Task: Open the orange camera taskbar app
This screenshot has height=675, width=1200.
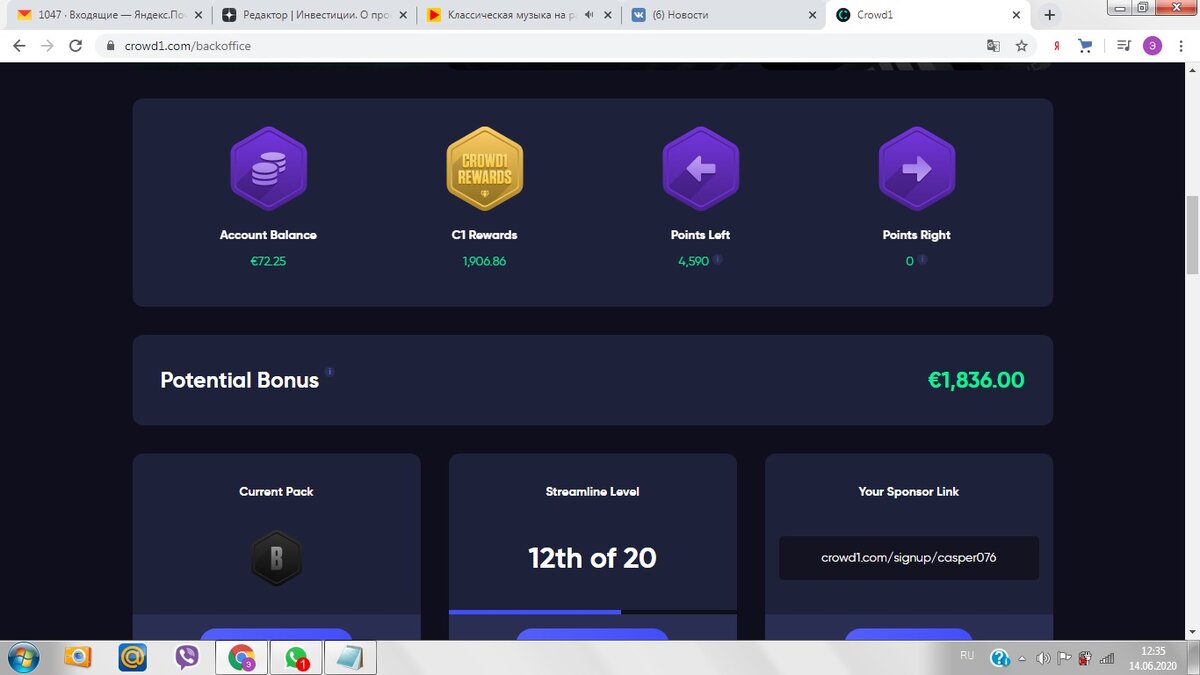Action: tap(77, 657)
